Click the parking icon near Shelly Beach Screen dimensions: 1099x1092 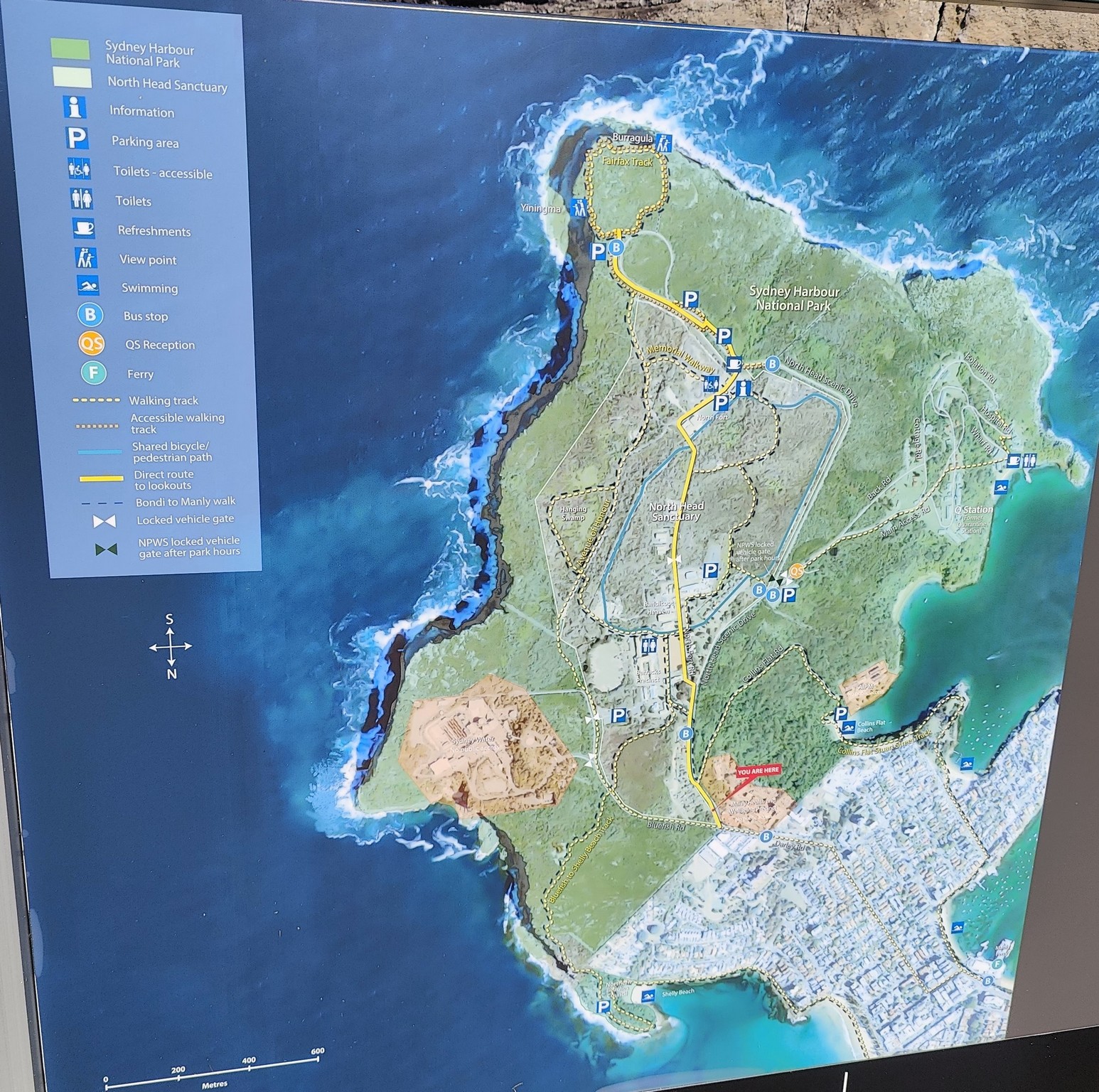tap(602, 1007)
